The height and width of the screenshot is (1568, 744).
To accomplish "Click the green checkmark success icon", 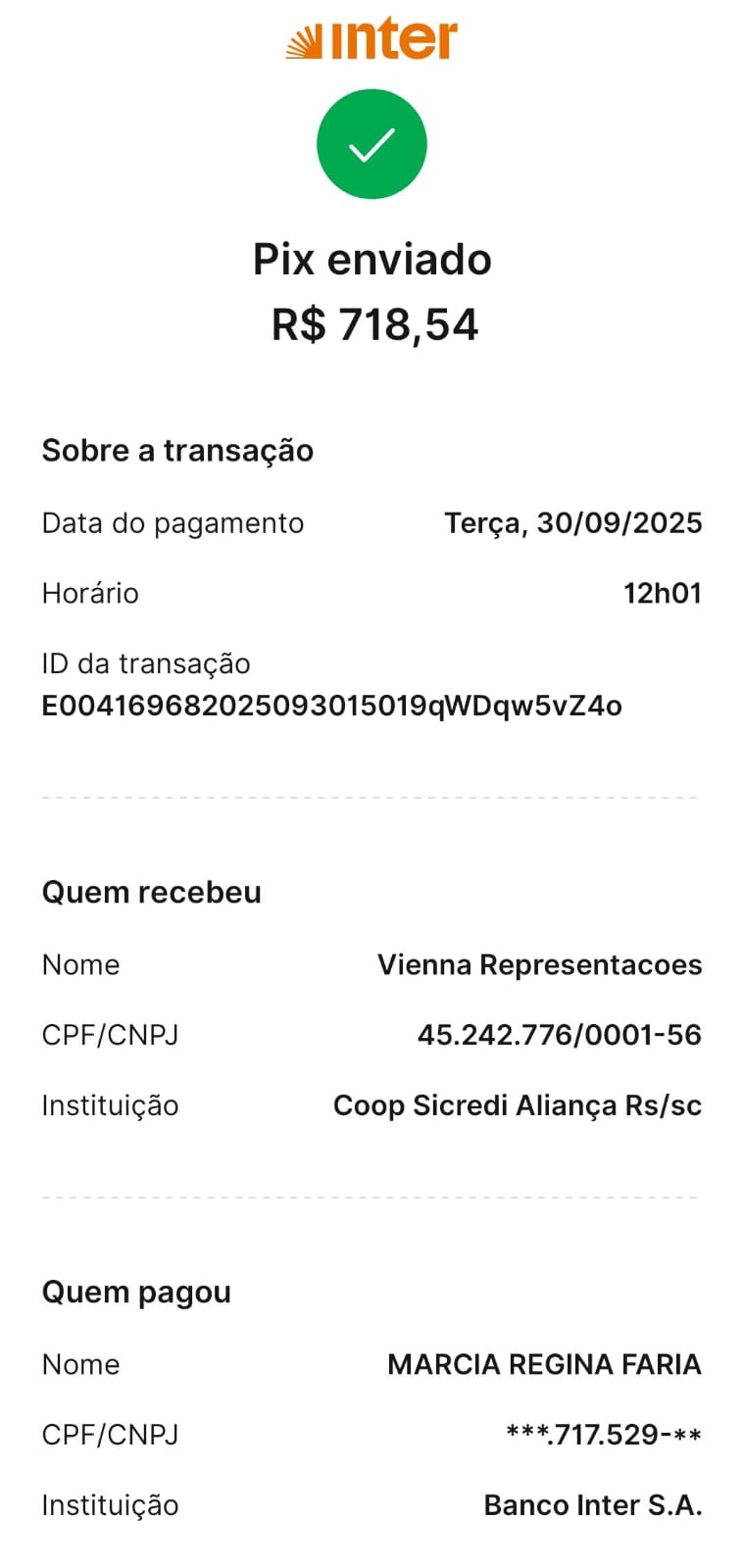I will tap(372, 144).
